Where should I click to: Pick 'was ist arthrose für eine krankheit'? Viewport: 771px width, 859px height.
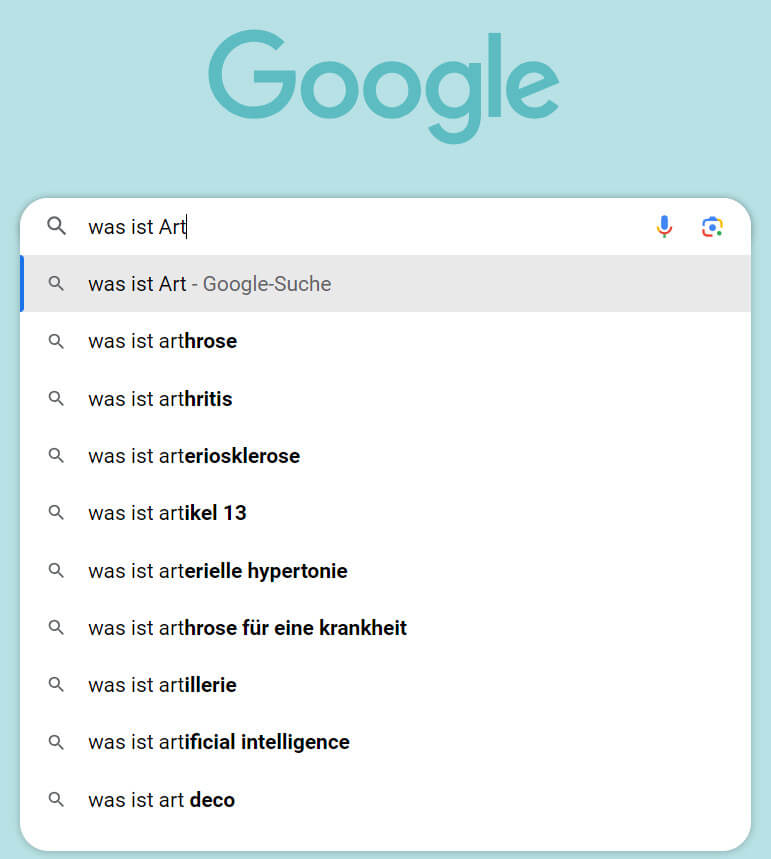[x=246, y=628]
